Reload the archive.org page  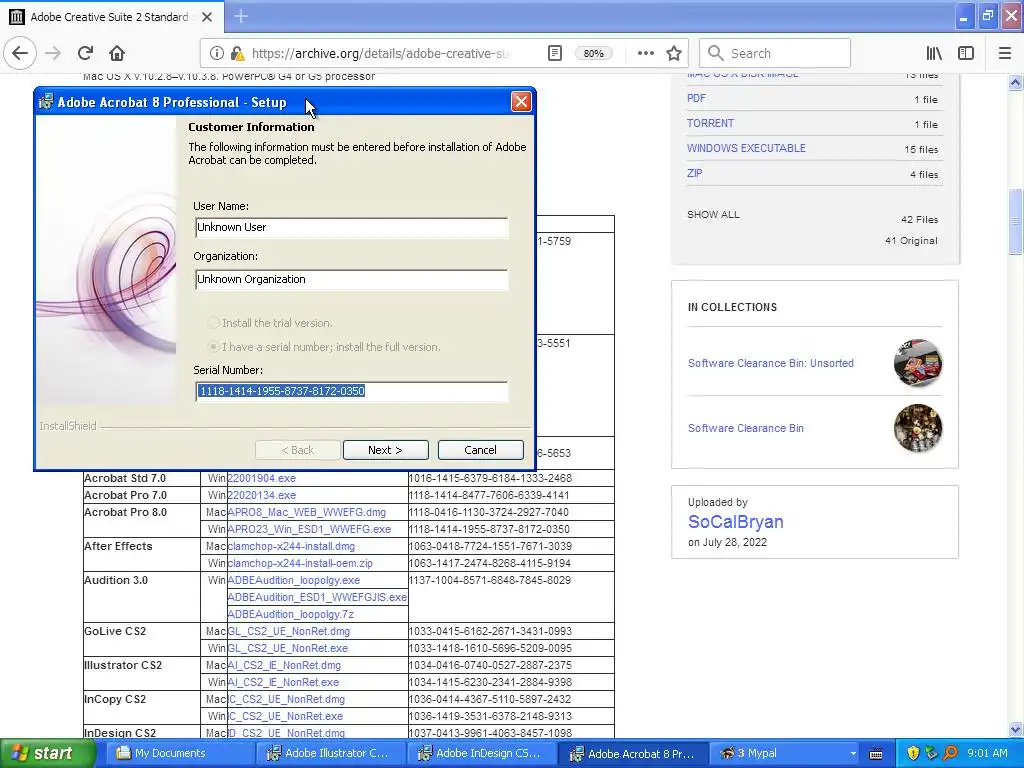[x=85, y=53]
